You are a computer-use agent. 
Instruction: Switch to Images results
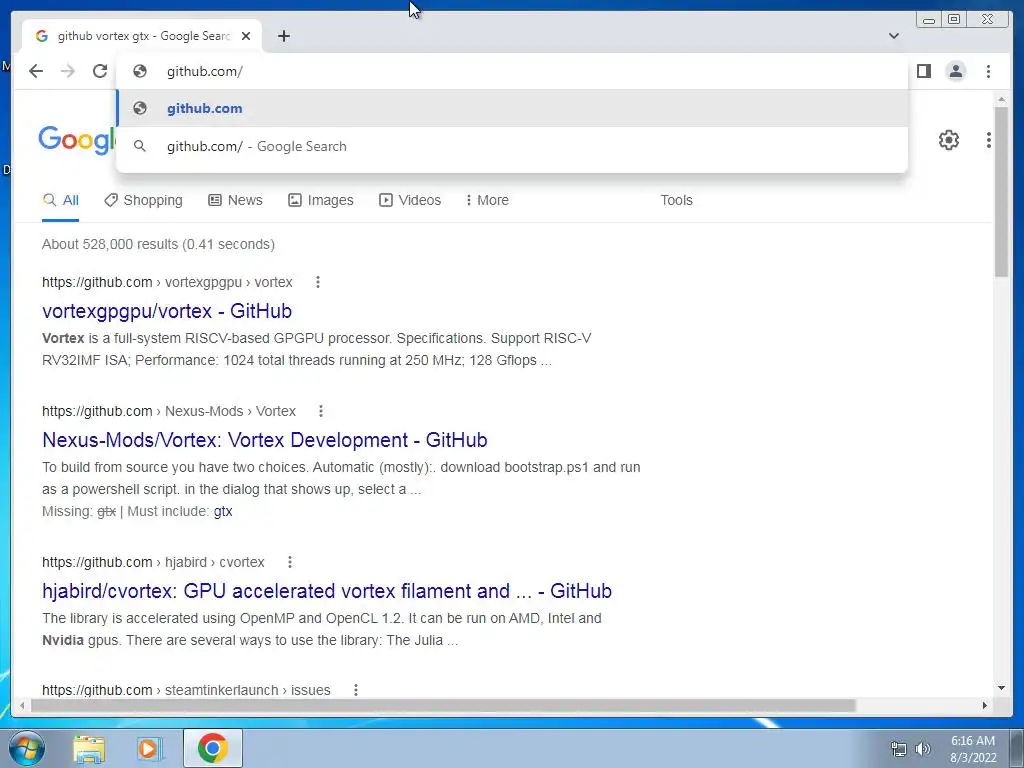pos(321,200)
